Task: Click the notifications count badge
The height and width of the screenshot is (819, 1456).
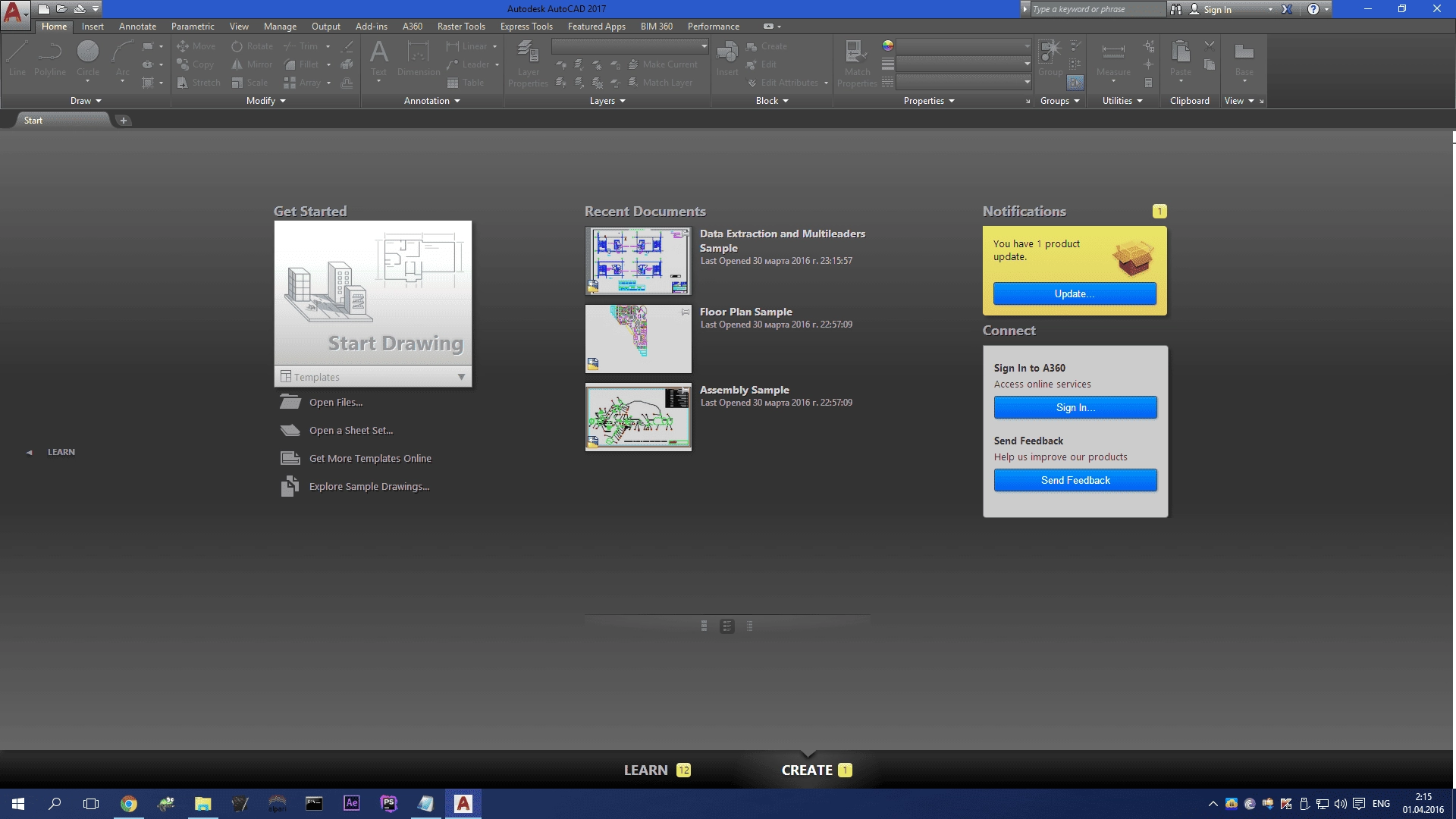Action: [x=1159, y=212]
